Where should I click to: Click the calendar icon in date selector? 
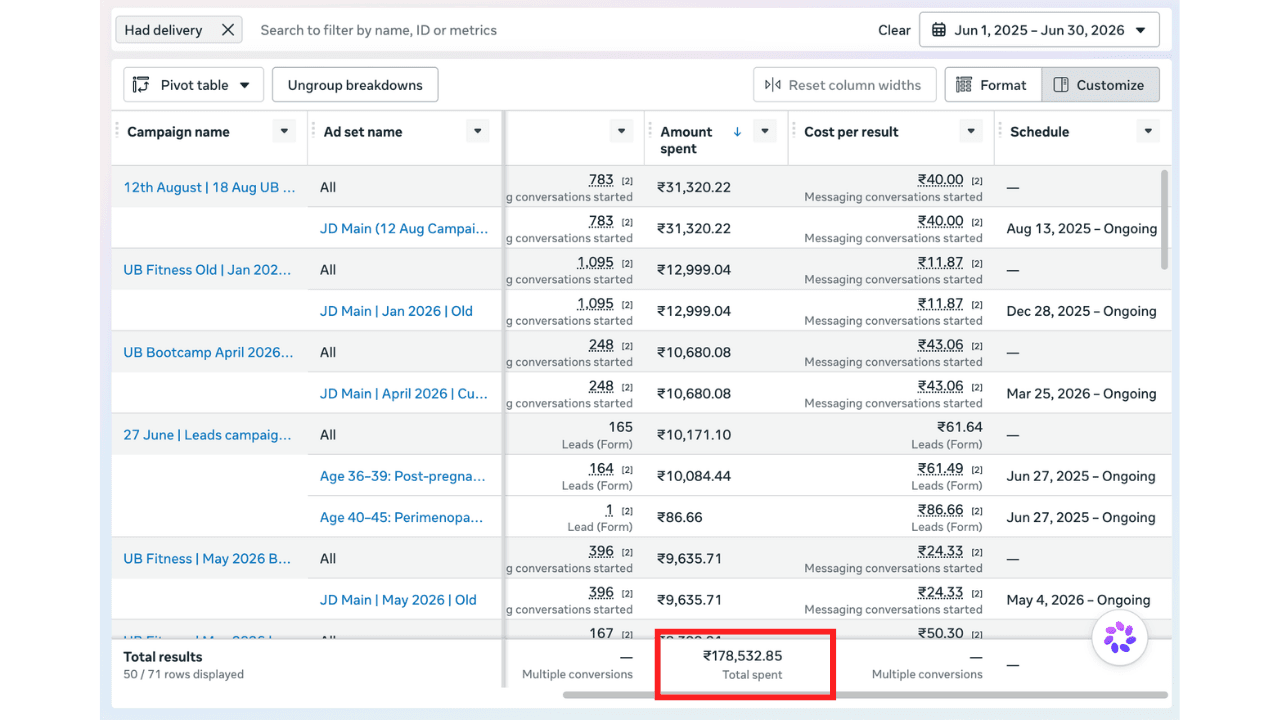tap(939, 30)
